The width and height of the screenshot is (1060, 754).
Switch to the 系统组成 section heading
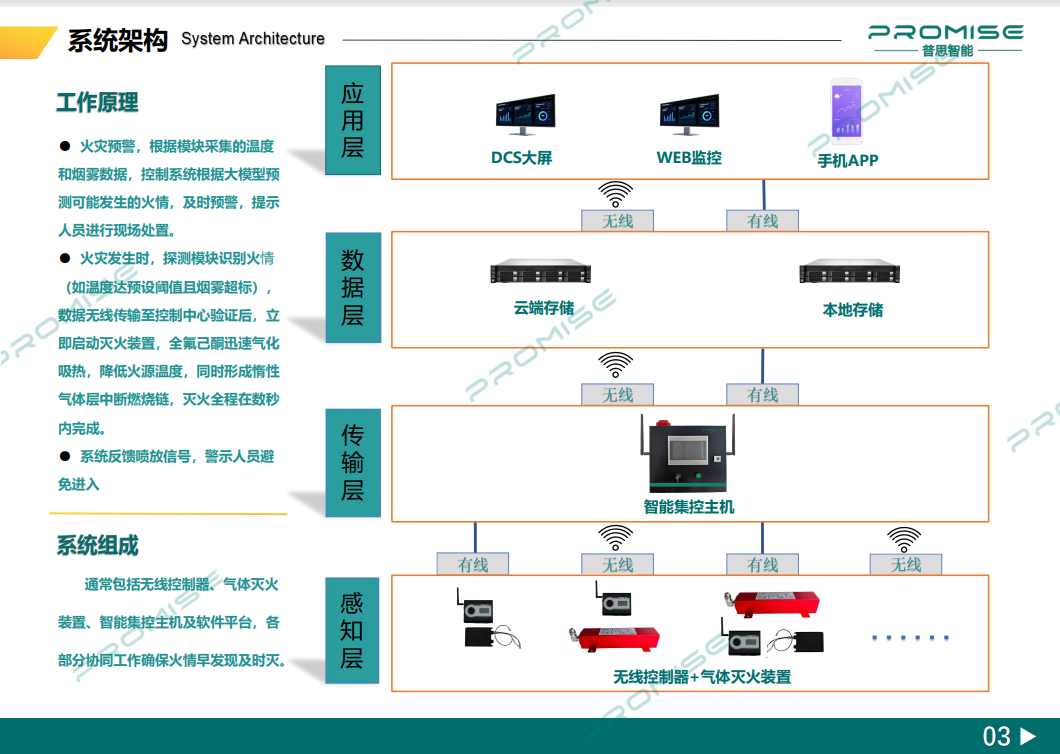coord(96,547)
